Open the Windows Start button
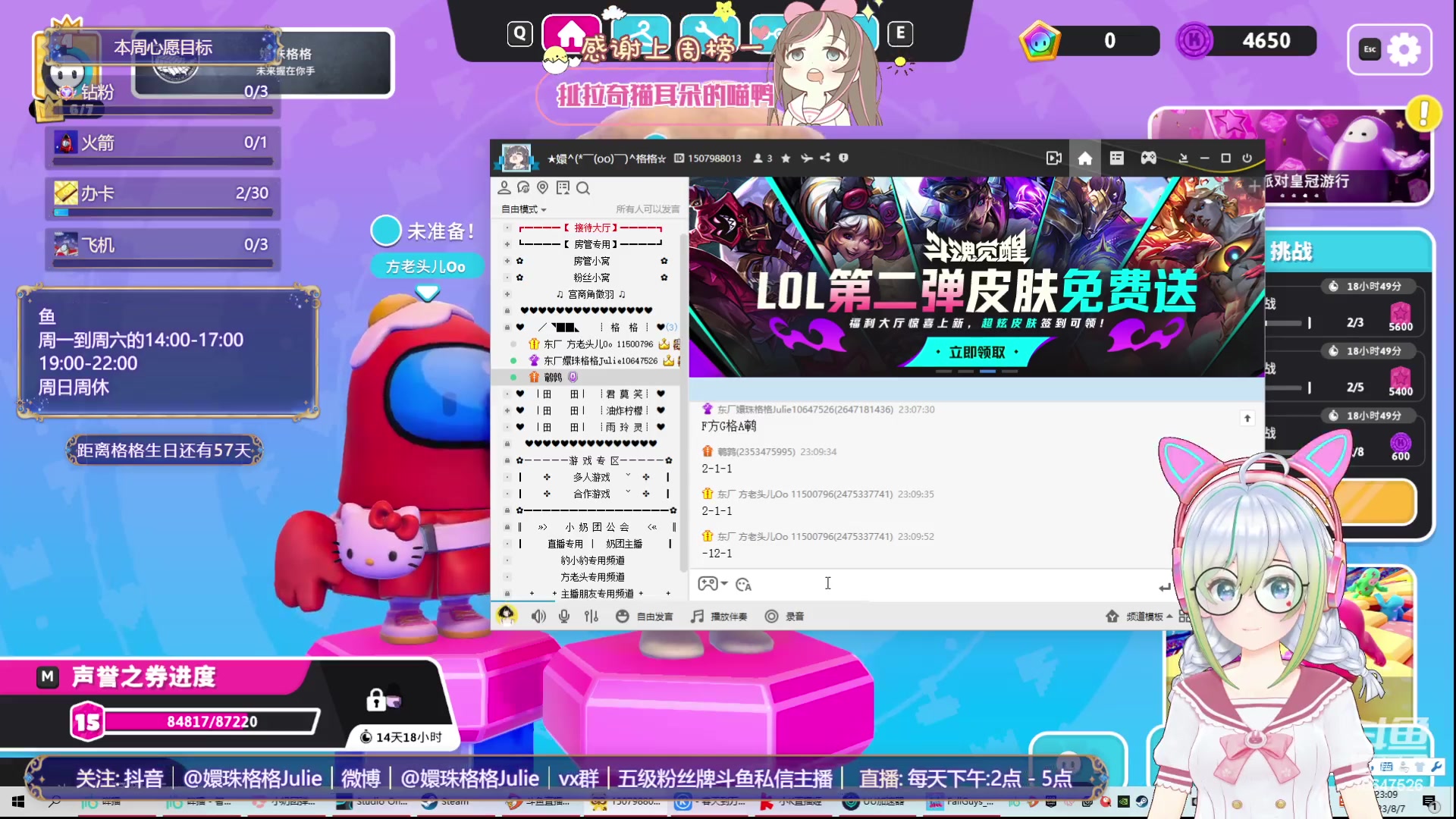1456x819 pixels. click(x=17, y=802)
